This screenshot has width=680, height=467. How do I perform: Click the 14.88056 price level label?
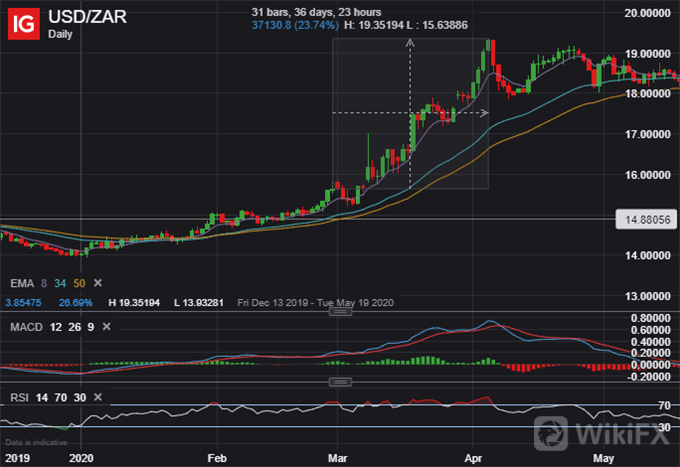pyautogui.click(x=644, y=217)
